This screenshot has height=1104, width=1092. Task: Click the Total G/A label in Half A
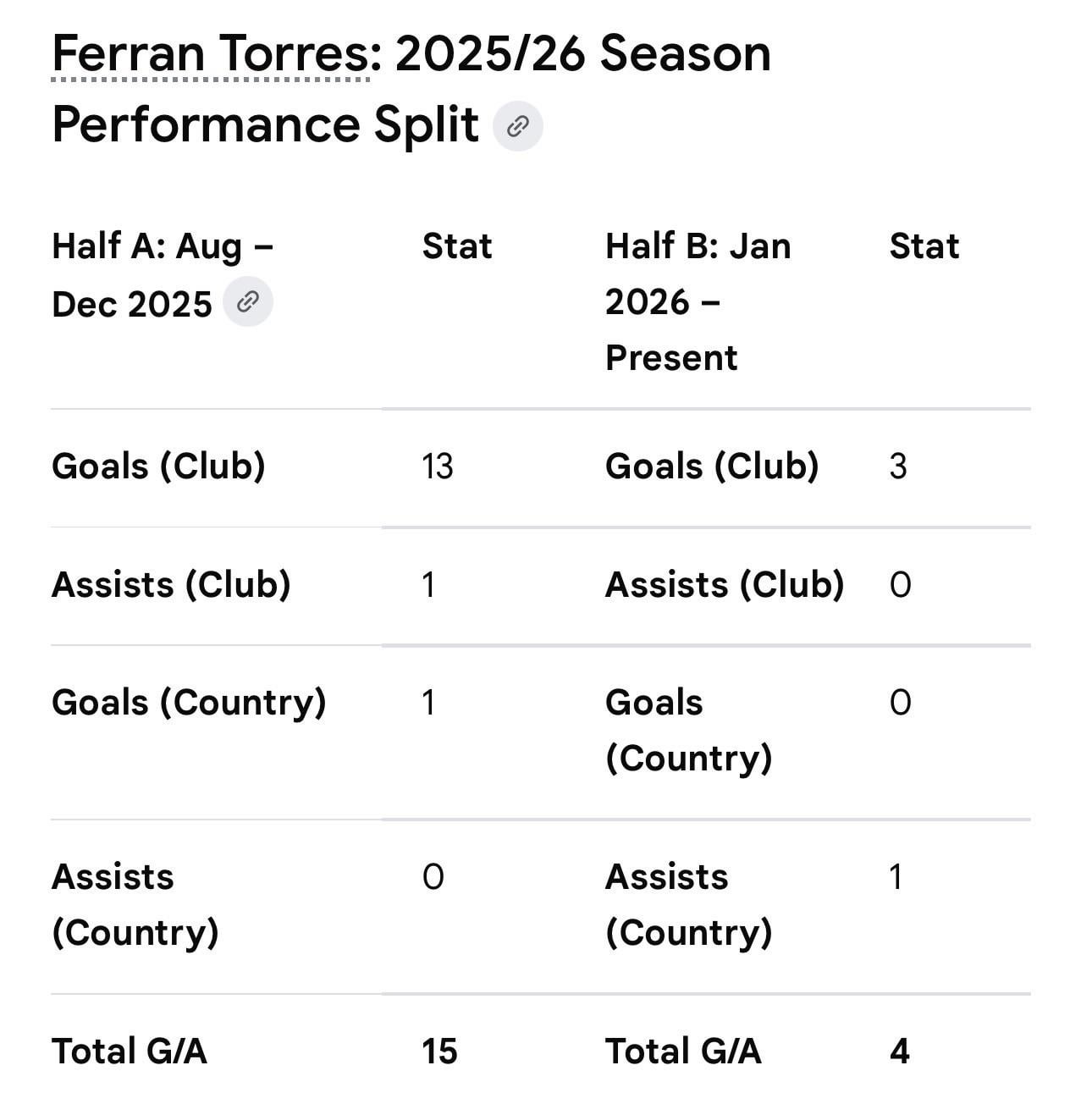point(130,1052)
